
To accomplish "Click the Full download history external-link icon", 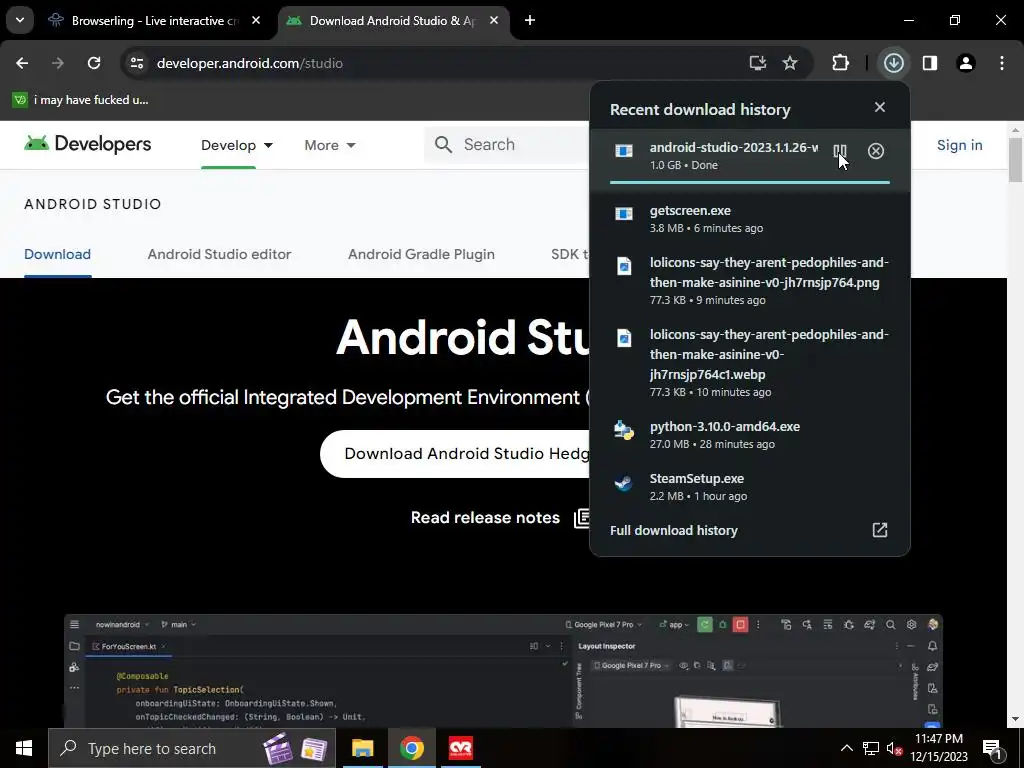I will pos(880,530).
